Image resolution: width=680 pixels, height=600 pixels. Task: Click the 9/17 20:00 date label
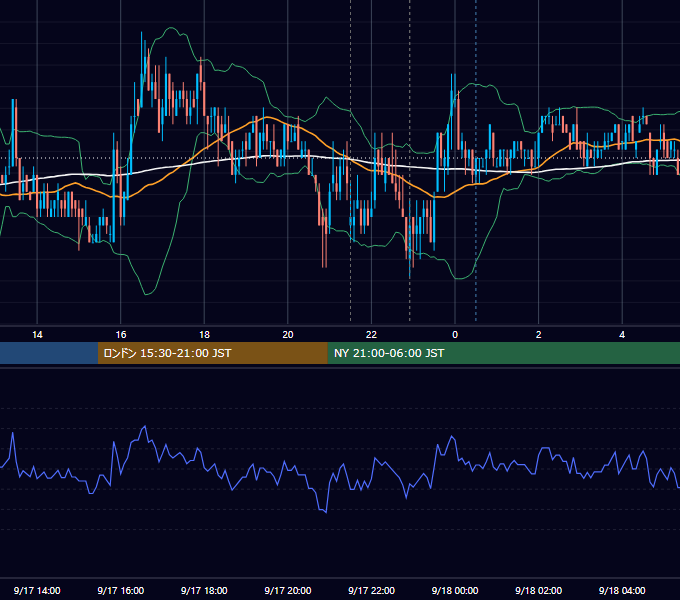(288, 590)
